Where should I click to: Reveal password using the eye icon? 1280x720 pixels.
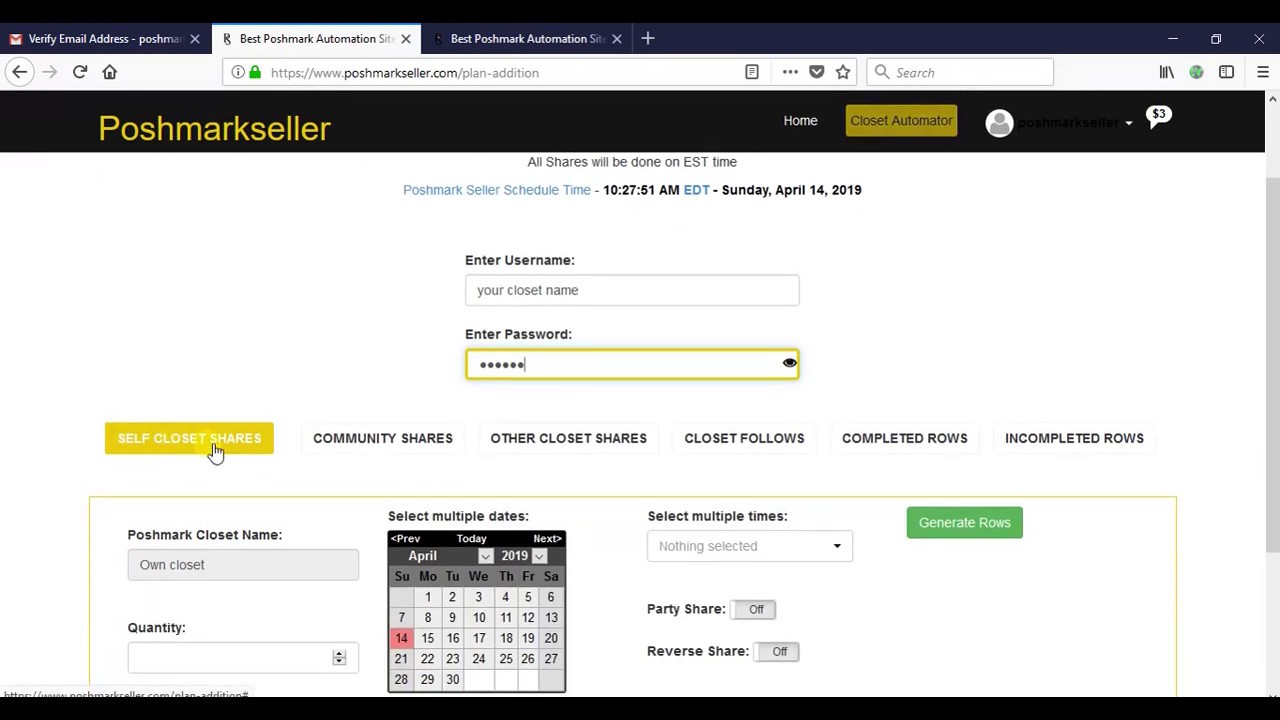tap(789, 363)
